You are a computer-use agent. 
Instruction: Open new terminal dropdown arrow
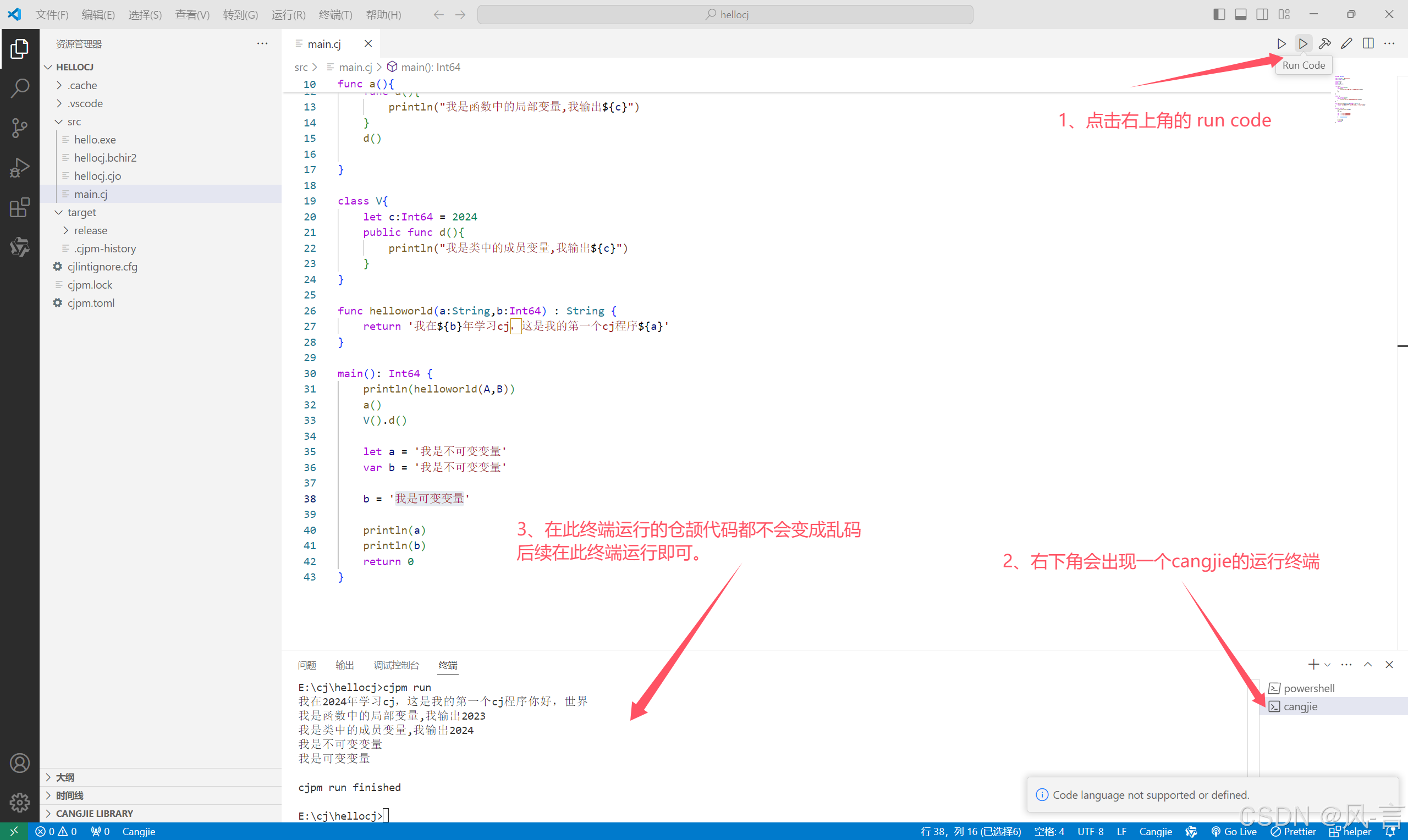click(x=1327, y=665)
